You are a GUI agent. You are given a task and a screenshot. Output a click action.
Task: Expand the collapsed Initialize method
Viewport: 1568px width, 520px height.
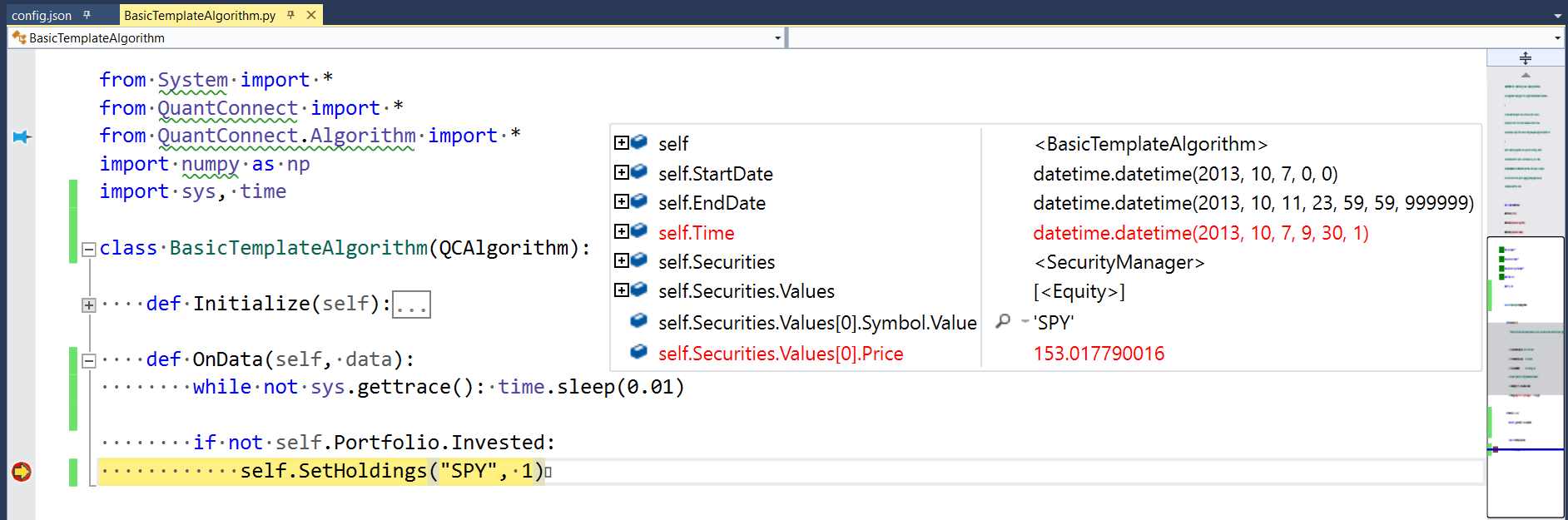coord(88,305)
